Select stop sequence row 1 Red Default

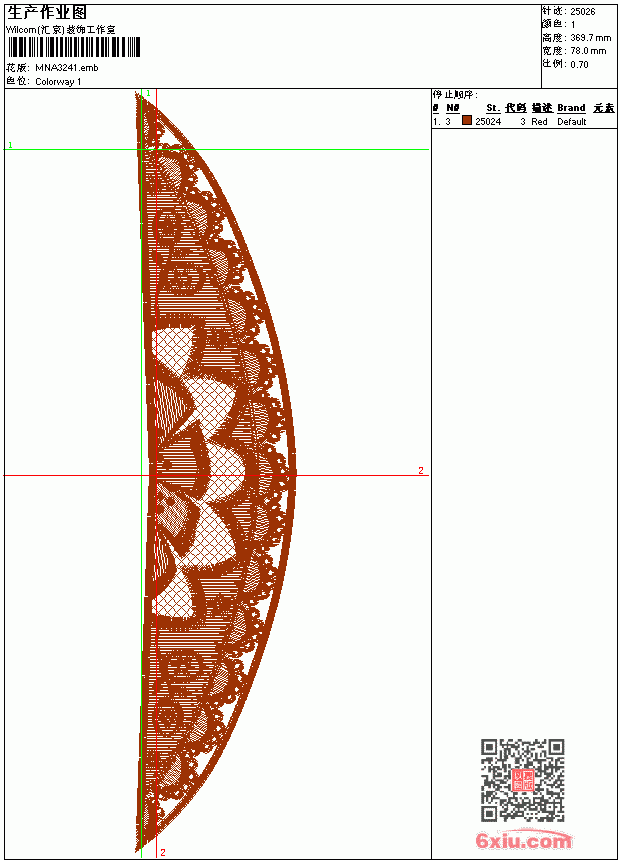point(524,121)
